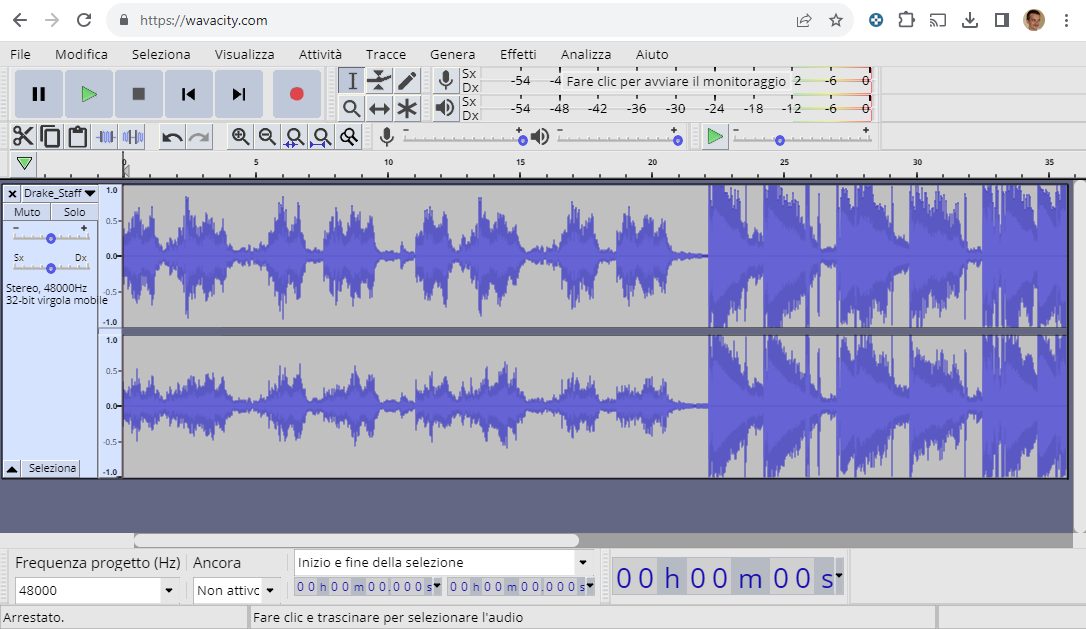Open Frequenza progetto 48000 dropdown
Viewport: 1086px width, 629px height.
tap(169, 590)
